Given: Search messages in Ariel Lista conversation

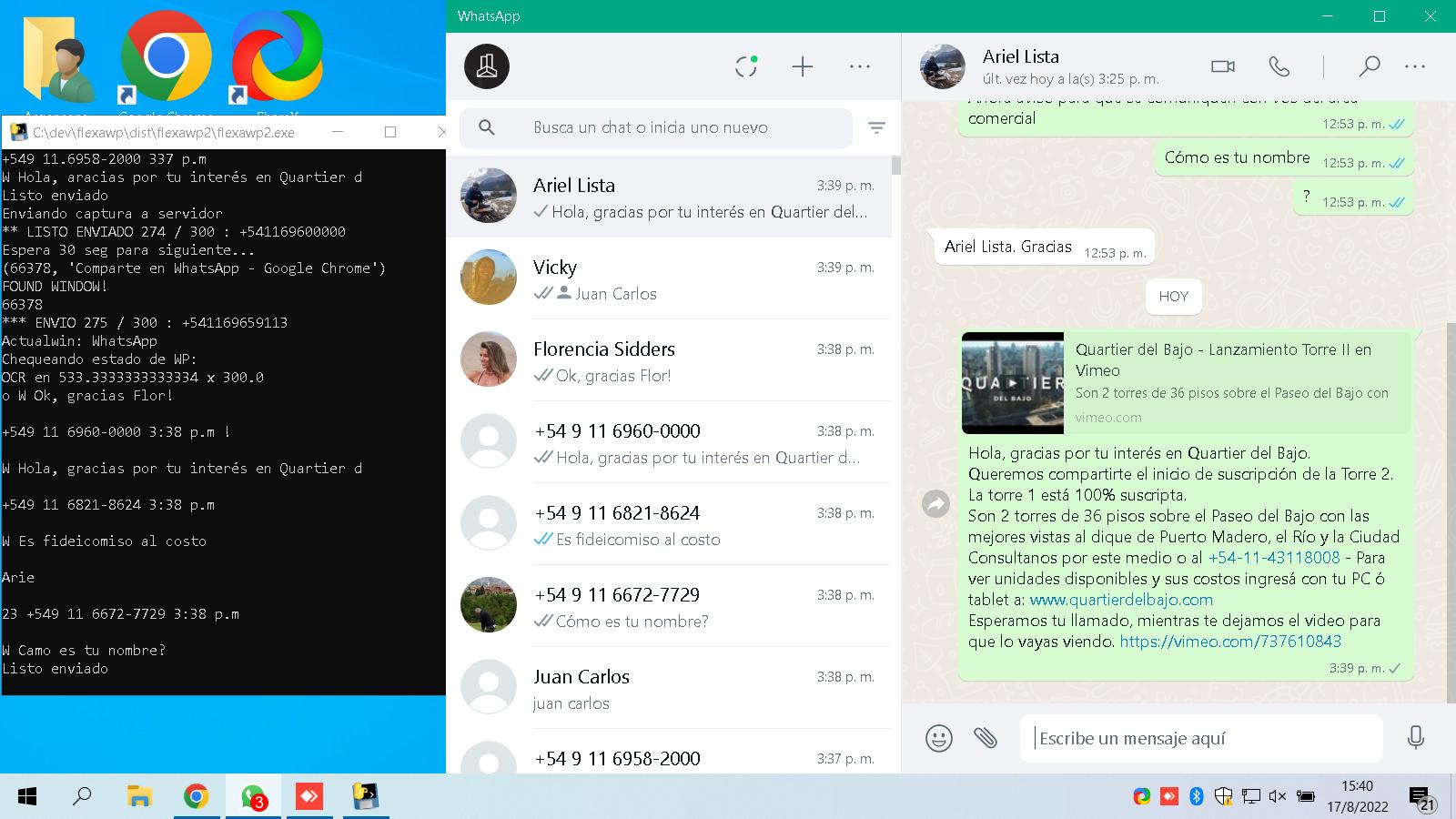Looking at the screenshot, I should click(x=1369, y=66).
